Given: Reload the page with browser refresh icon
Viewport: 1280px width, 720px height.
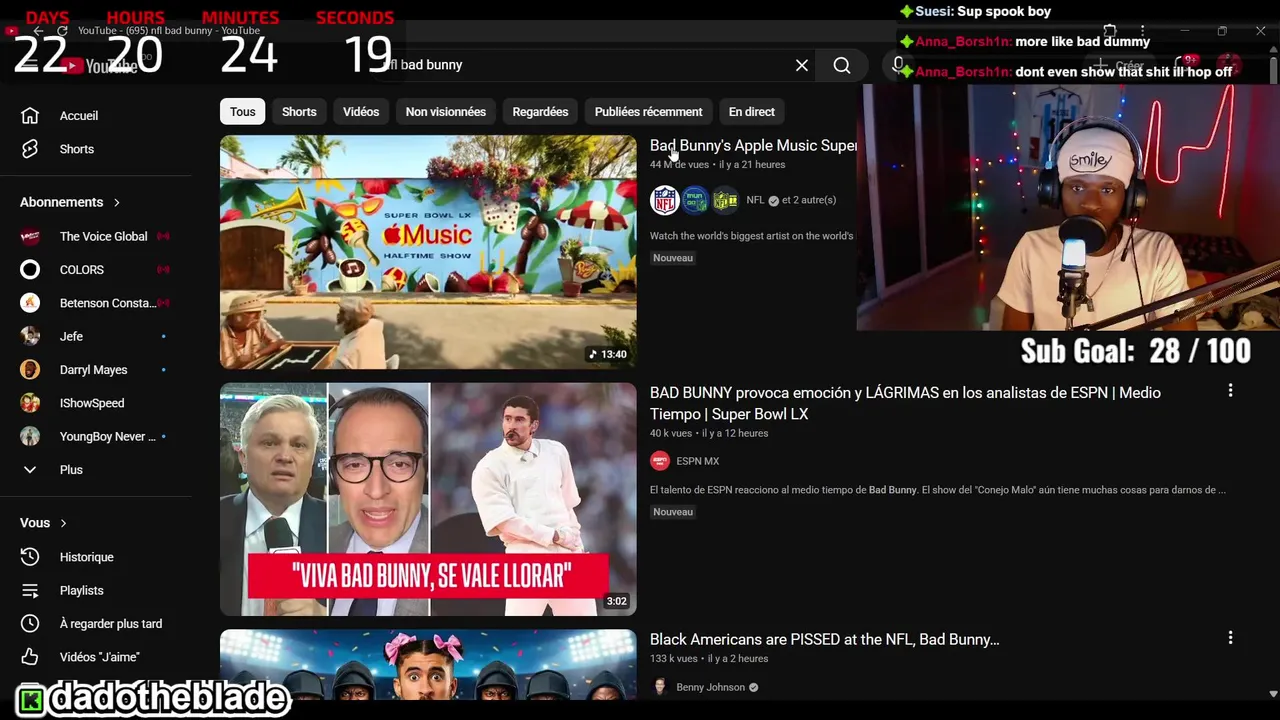Looking at the screenshot, I should pyautogui.click(x=62, y=32).
